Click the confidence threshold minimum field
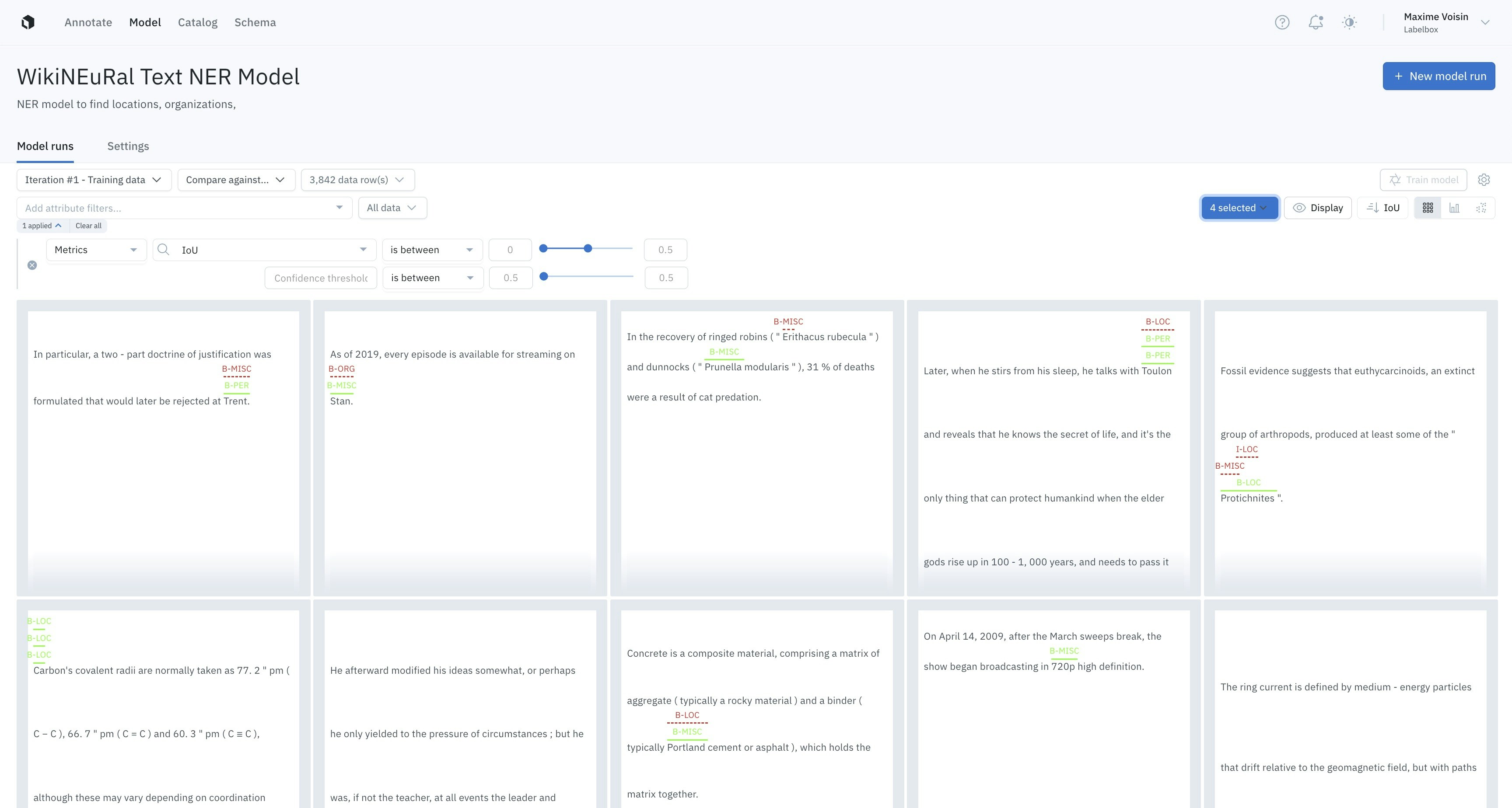The width and height of the screenshot is (1512, 808). 511,278
